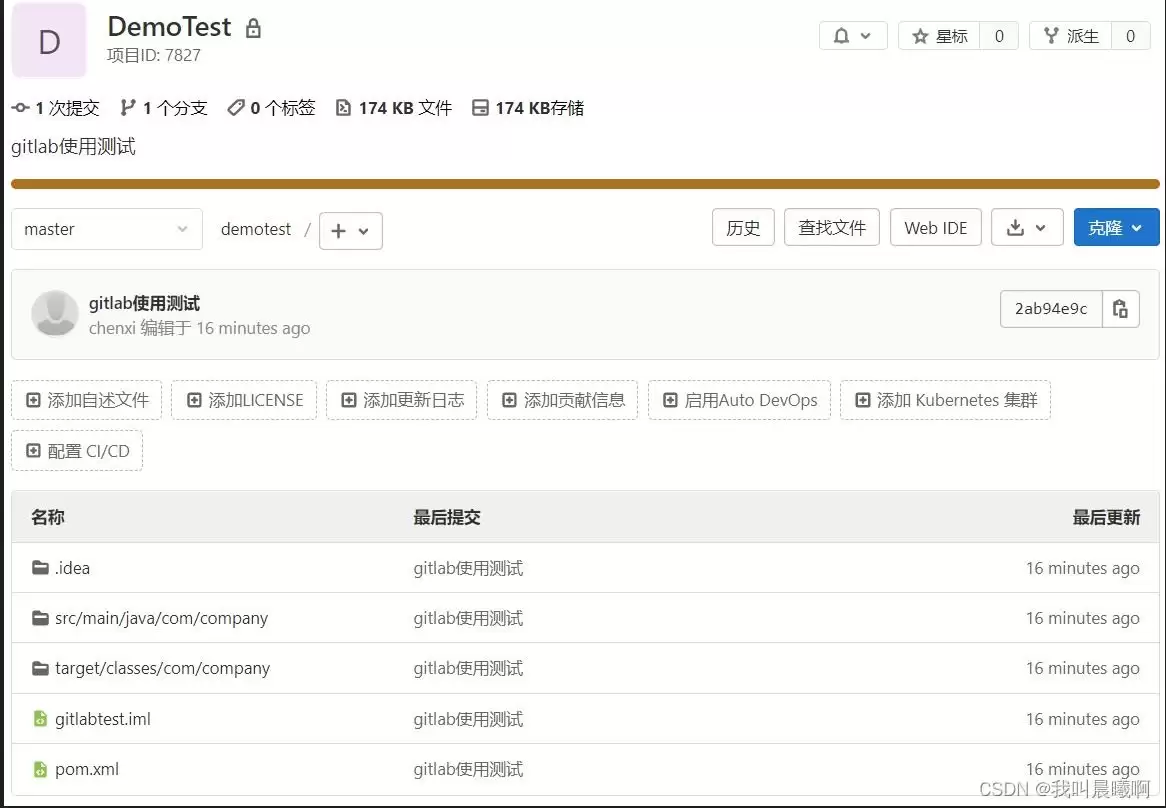This screenshot has width=1166, height=808.
Task: Open the 1 次提交 commits link
Action: tap(56, 108)
